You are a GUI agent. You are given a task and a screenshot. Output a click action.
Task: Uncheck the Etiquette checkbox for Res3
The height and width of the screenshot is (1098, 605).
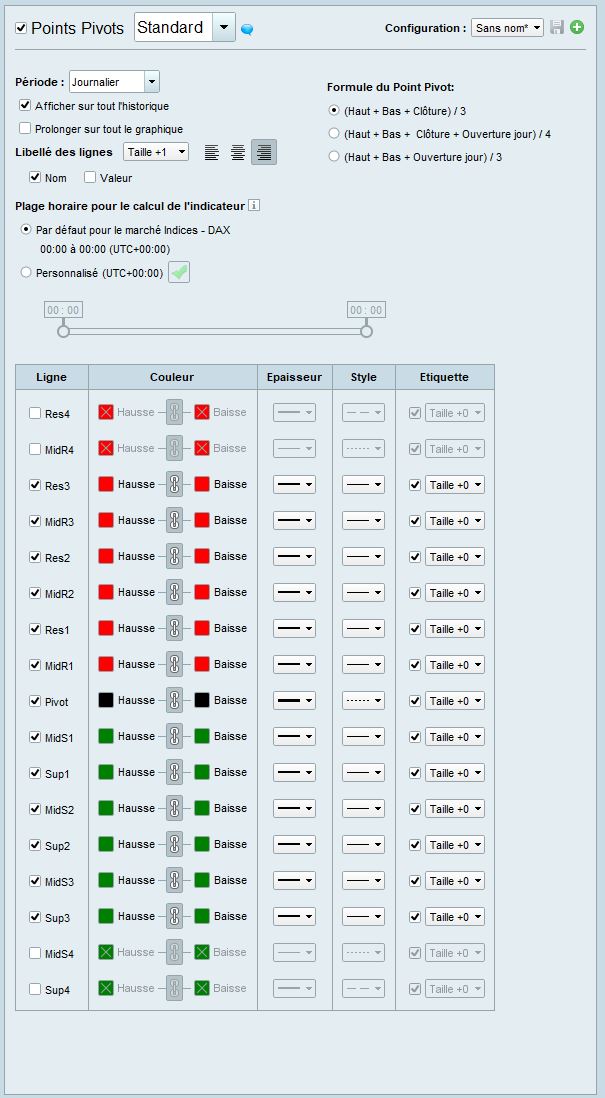pos(415,485)
